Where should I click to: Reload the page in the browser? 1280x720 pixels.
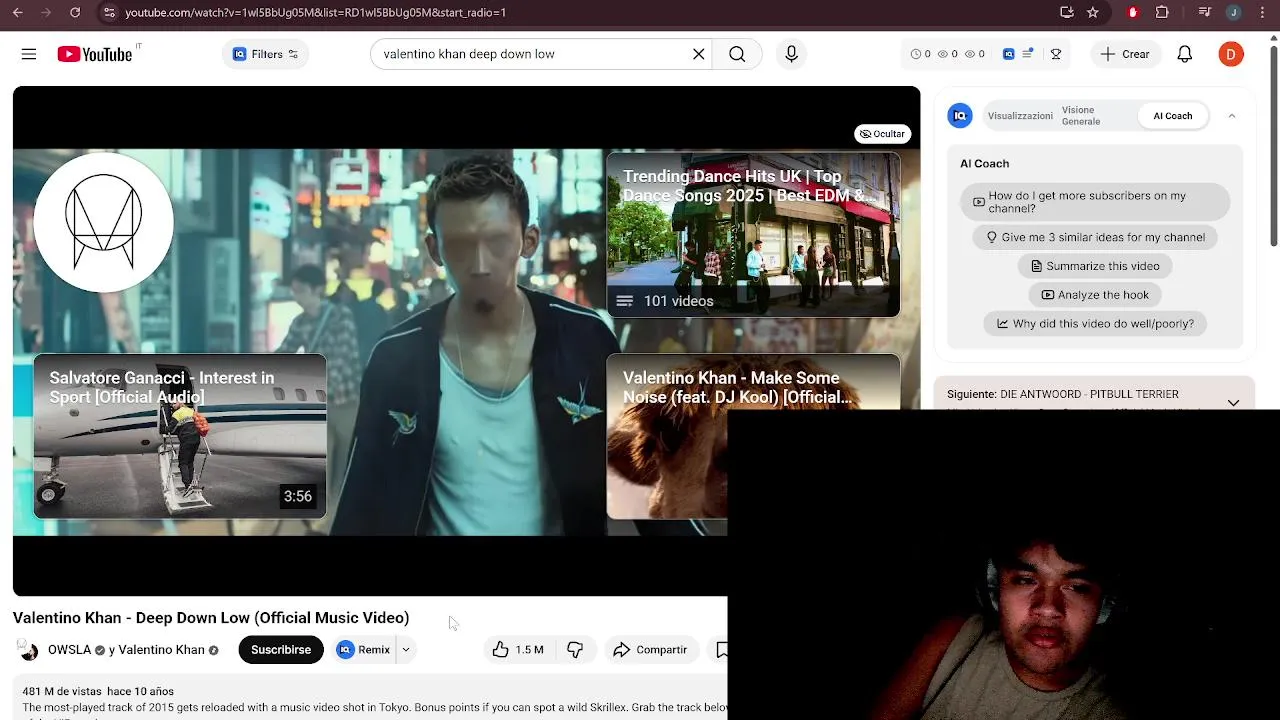pos(75,12)
